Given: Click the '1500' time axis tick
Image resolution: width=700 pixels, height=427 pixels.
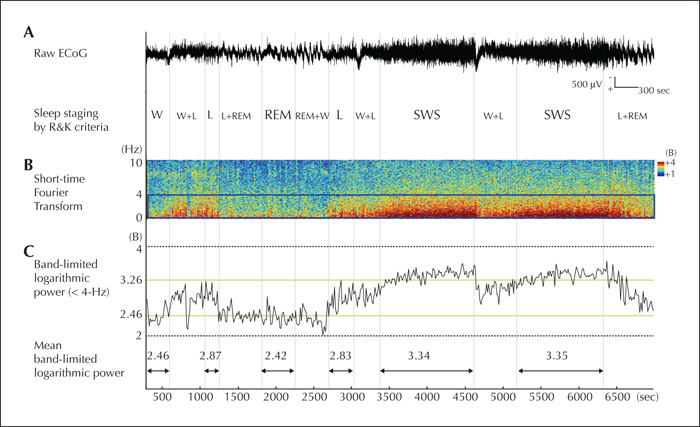Looking at the screenshot, I should [237, 397].
